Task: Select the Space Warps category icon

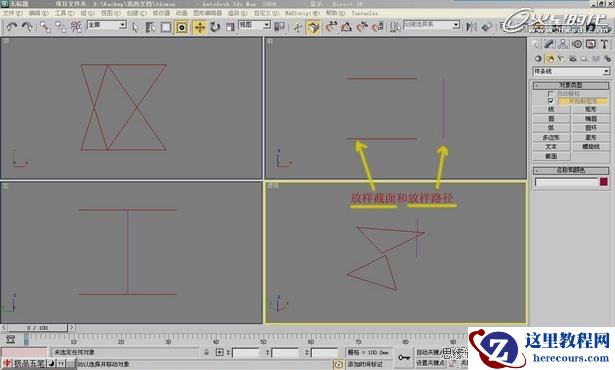Action: pos(596,59)
